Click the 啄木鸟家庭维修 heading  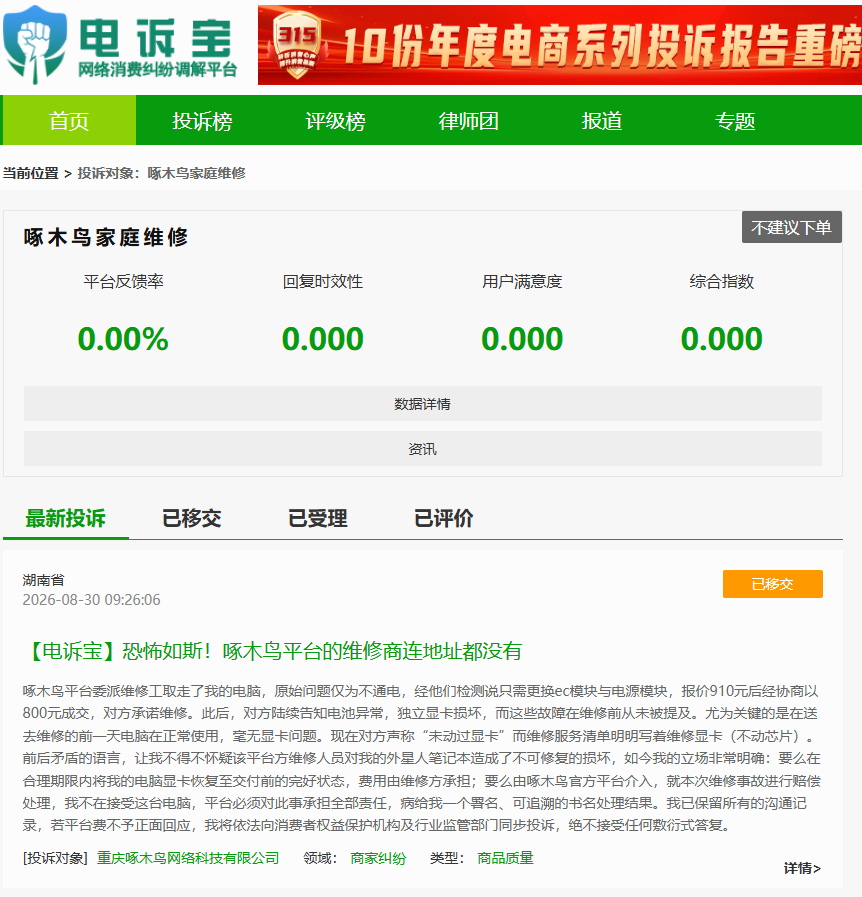[106, 237]
